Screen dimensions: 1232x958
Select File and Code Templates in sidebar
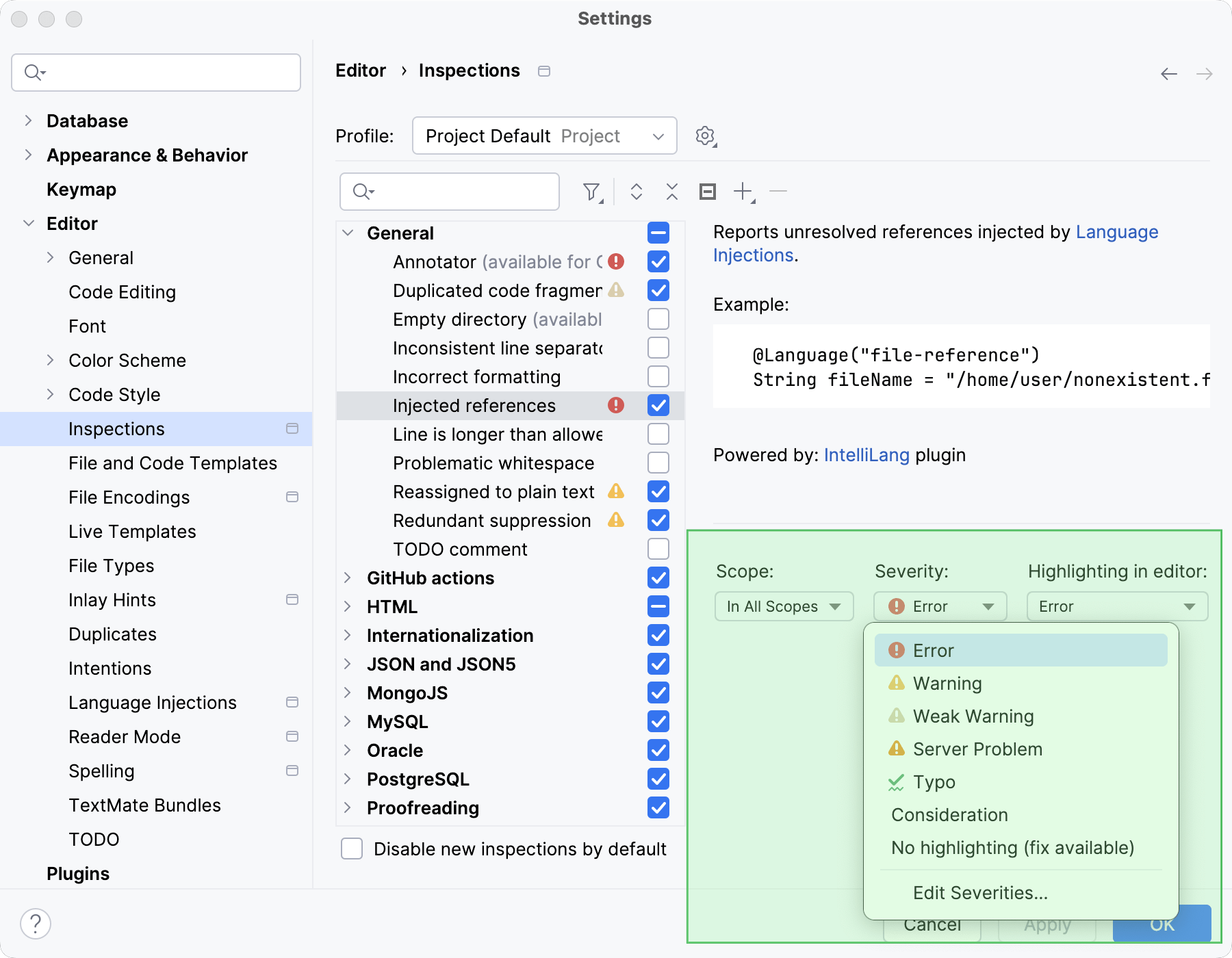pos(172,463)
